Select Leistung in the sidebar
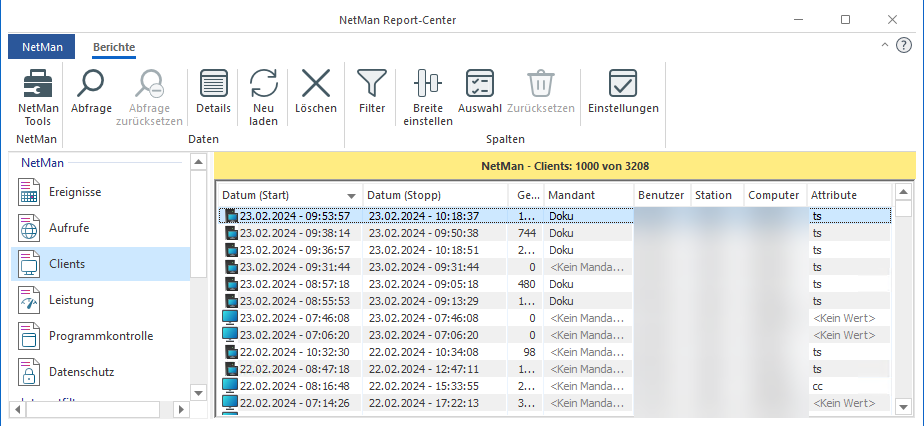 coord(100,300)
